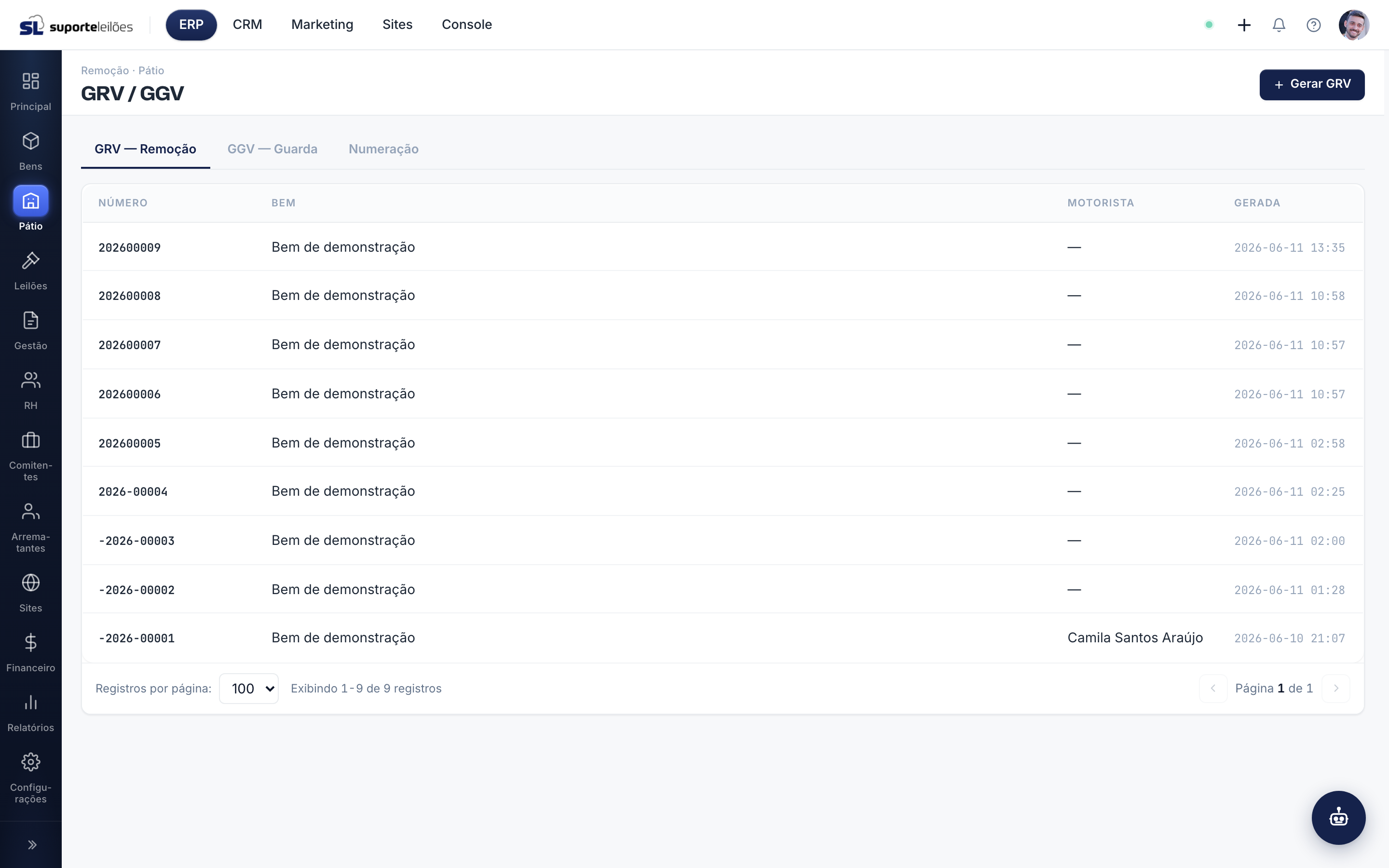Open the help question mark icon
The width and height of the screenshot is (1389, 868).
click(1313, 25)
